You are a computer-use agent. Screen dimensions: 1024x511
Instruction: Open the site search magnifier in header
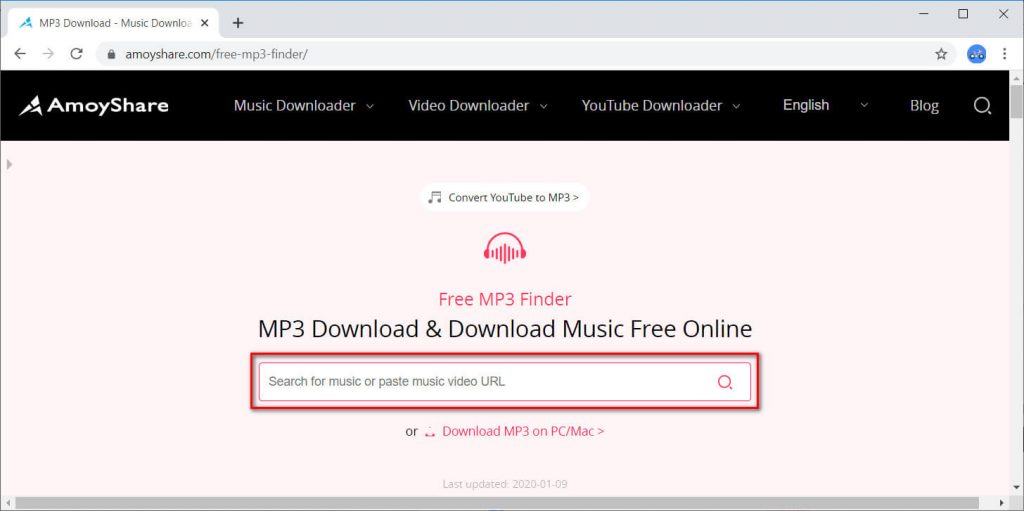click(982, 106)
